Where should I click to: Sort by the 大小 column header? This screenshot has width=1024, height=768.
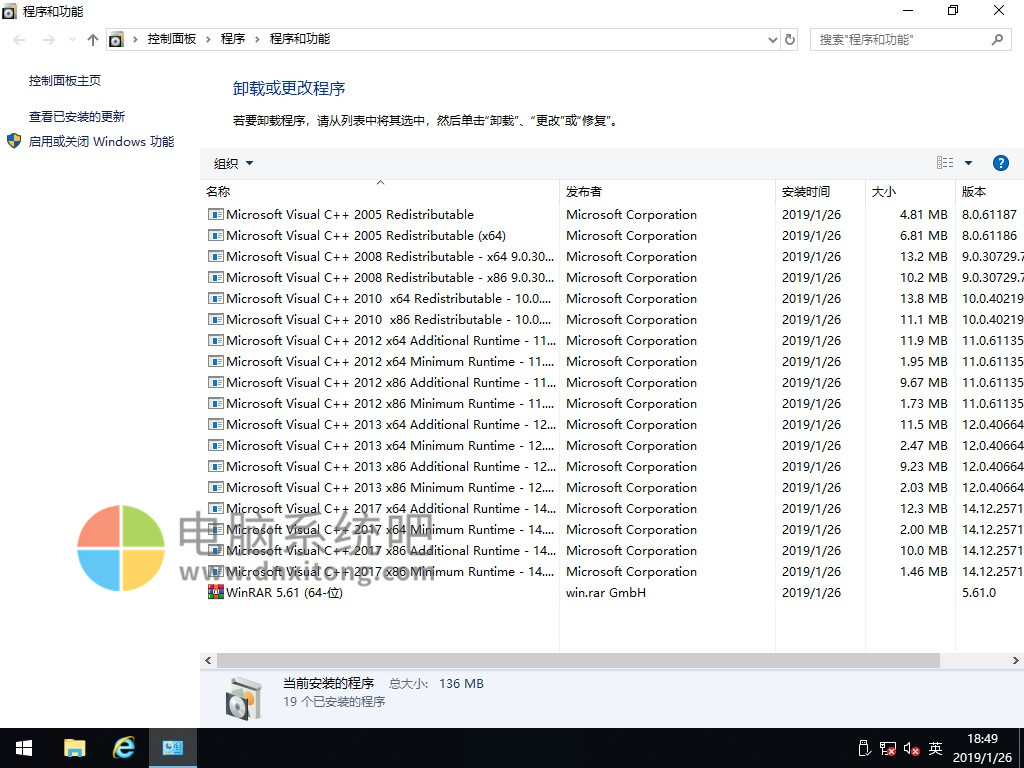point(910,191)
